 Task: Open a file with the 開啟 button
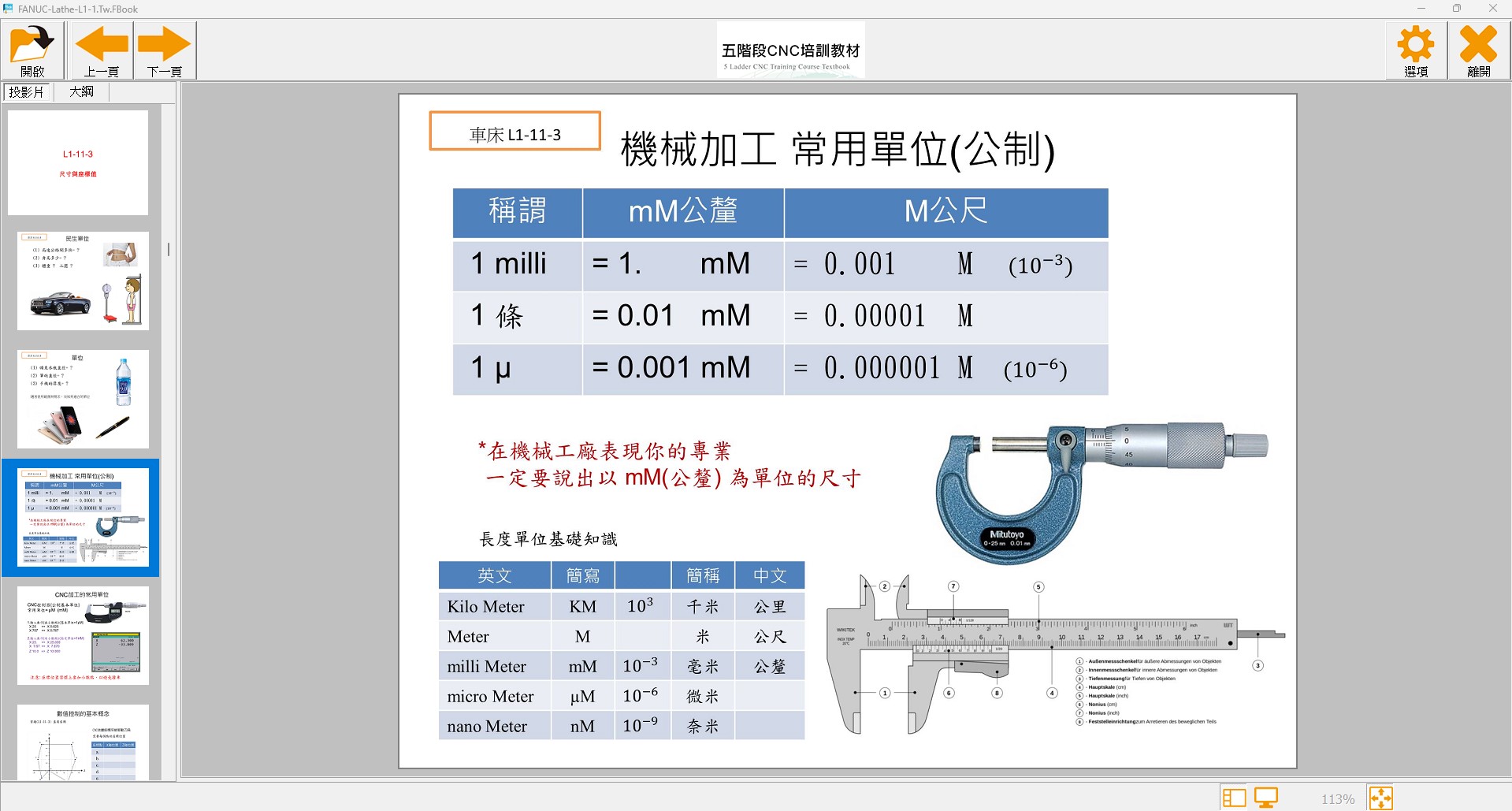(32, 50)
